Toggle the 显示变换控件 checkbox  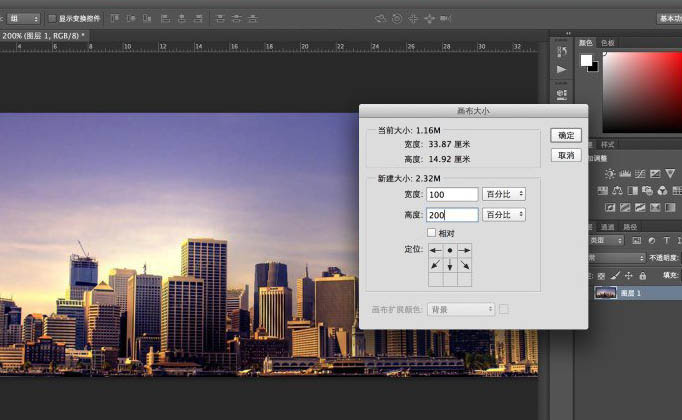(x=52, y=18)
